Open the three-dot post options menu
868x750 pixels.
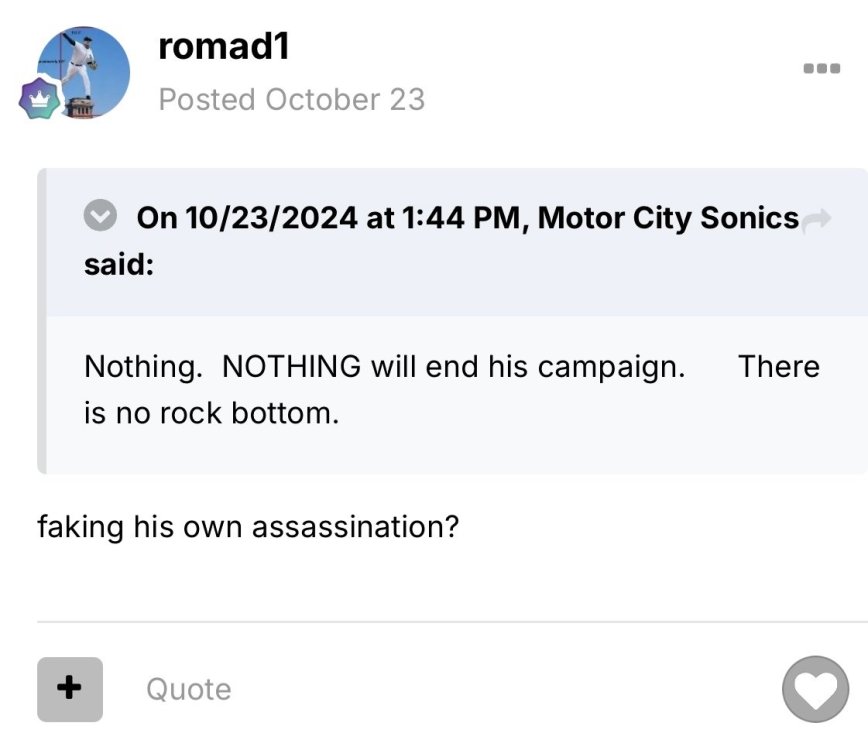click(821, 69)
